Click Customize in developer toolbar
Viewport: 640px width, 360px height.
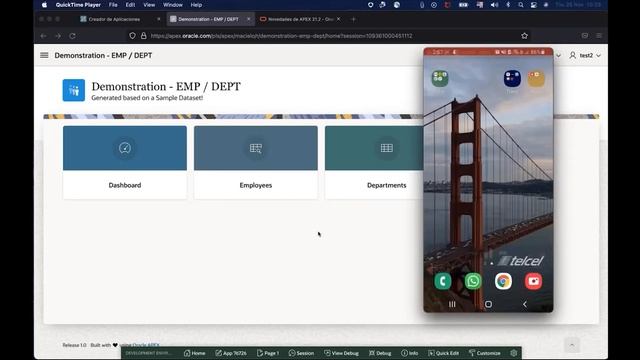click(484, 353)
